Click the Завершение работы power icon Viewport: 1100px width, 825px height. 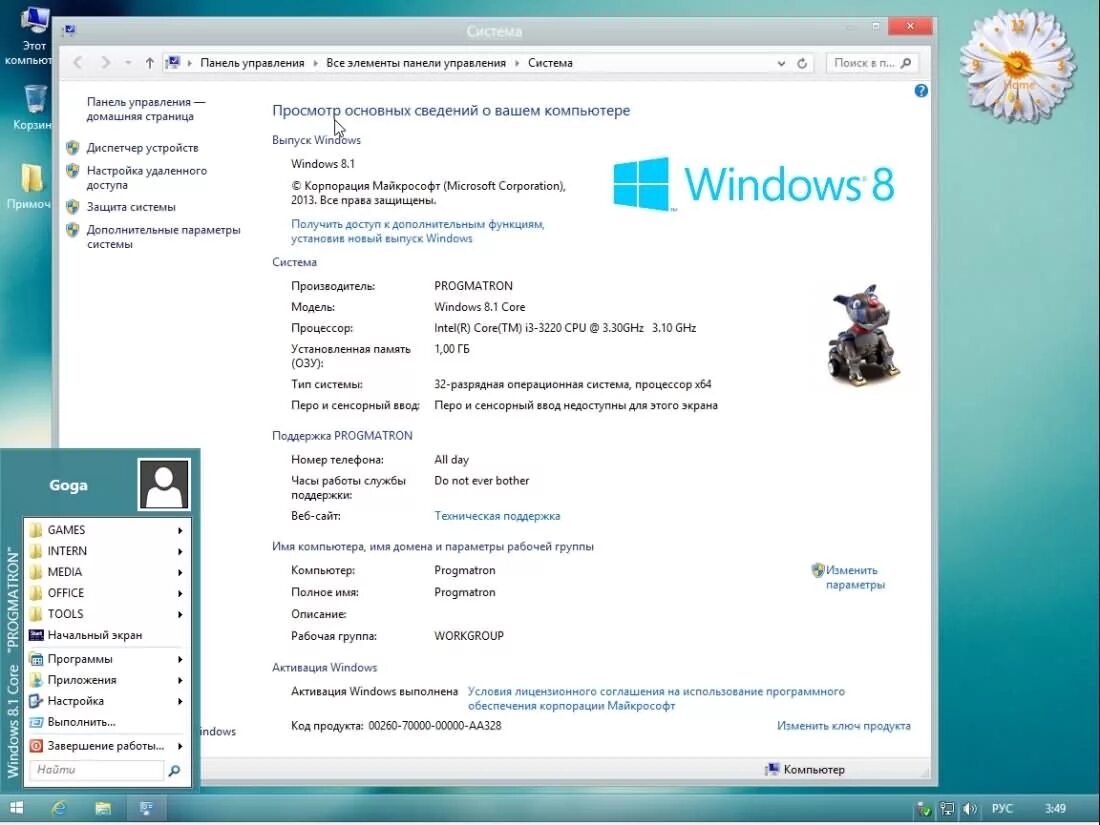pyautogui.click(x=36, y=746)
